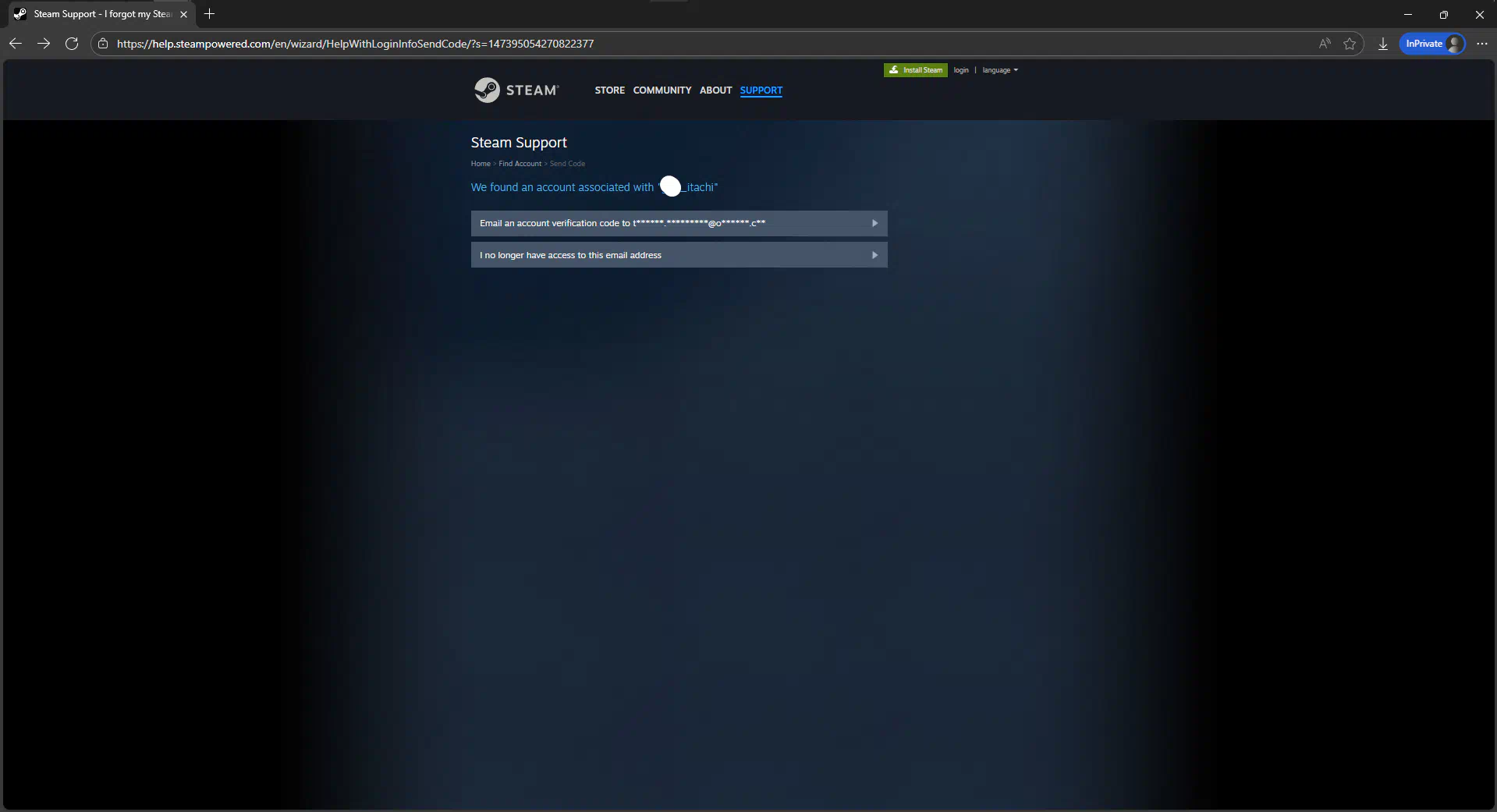This screenshot has height=812, width=1497.
Task: Minimize the browser window
Action: click(1408, 14)
